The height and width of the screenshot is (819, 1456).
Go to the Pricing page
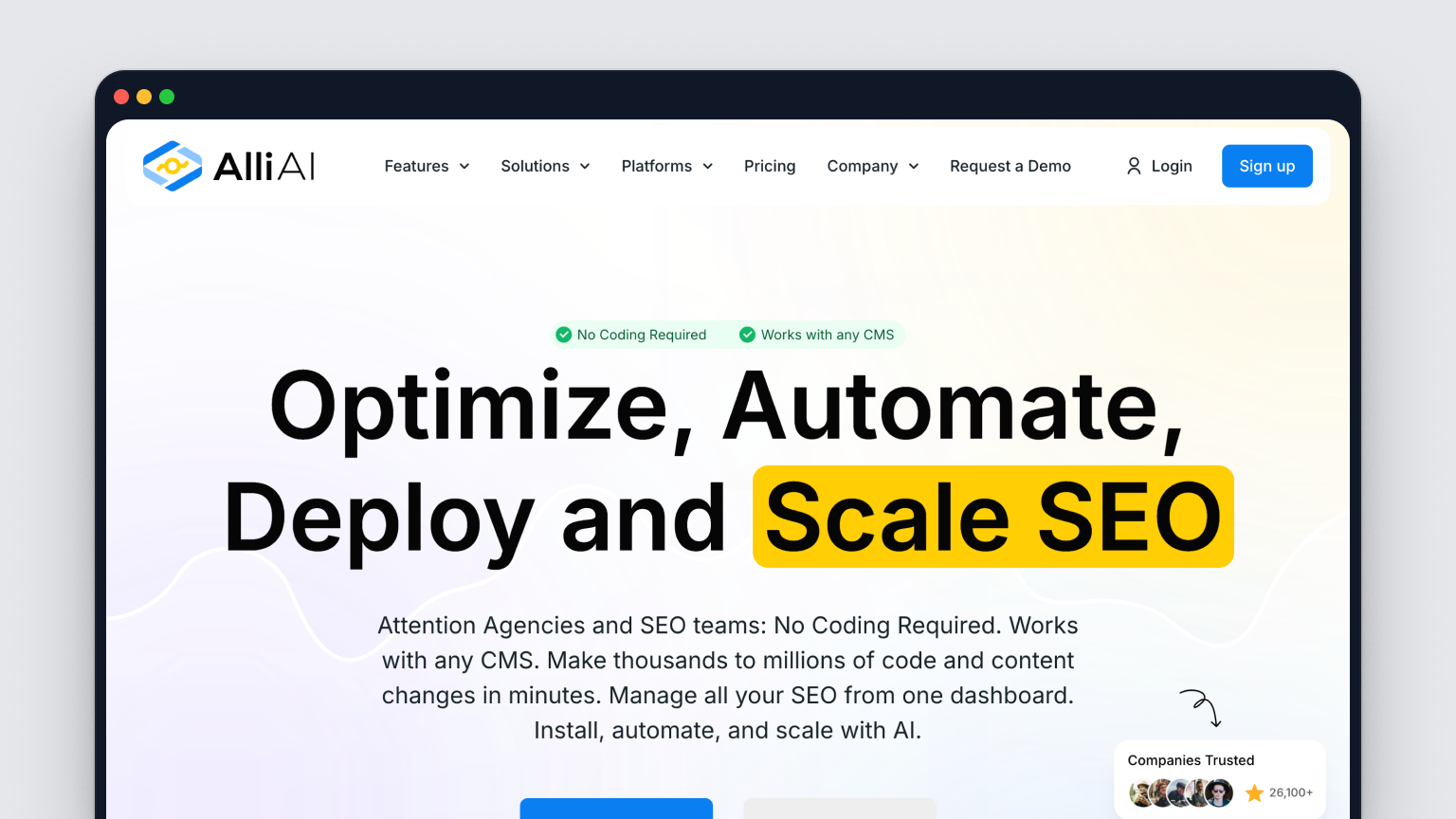click(x=770, y=166)
